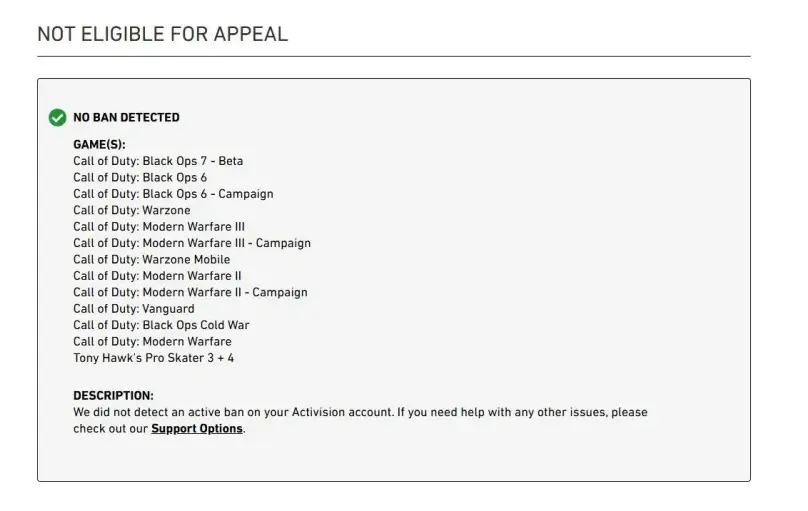Click Tony Hawk's Pro Skater 3 + 4

pos(154,358)
